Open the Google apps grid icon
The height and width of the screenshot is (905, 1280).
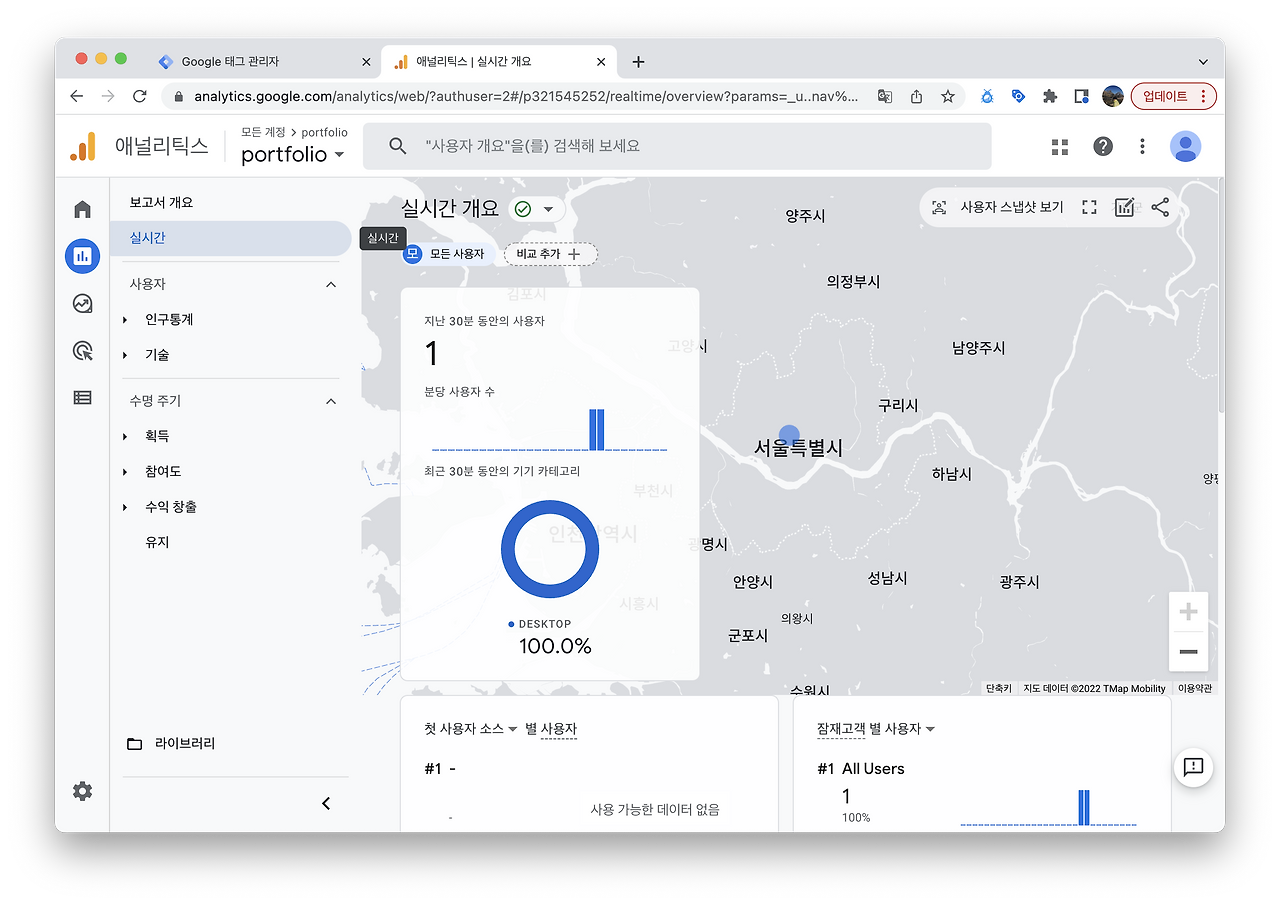click(1060, 147)
